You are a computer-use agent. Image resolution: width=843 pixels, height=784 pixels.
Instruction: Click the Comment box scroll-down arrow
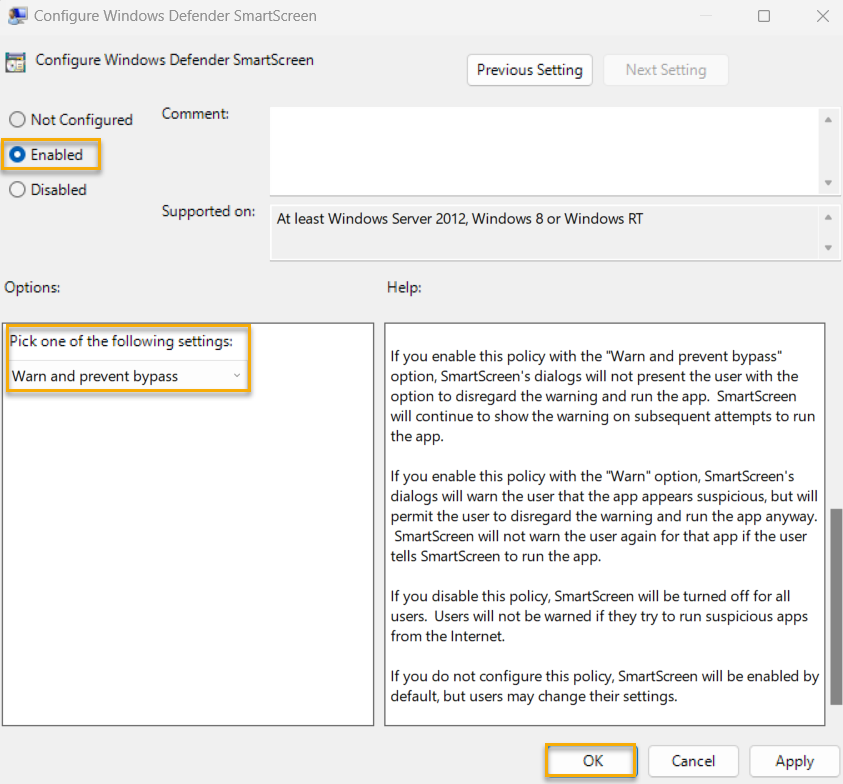coord(829,183)
